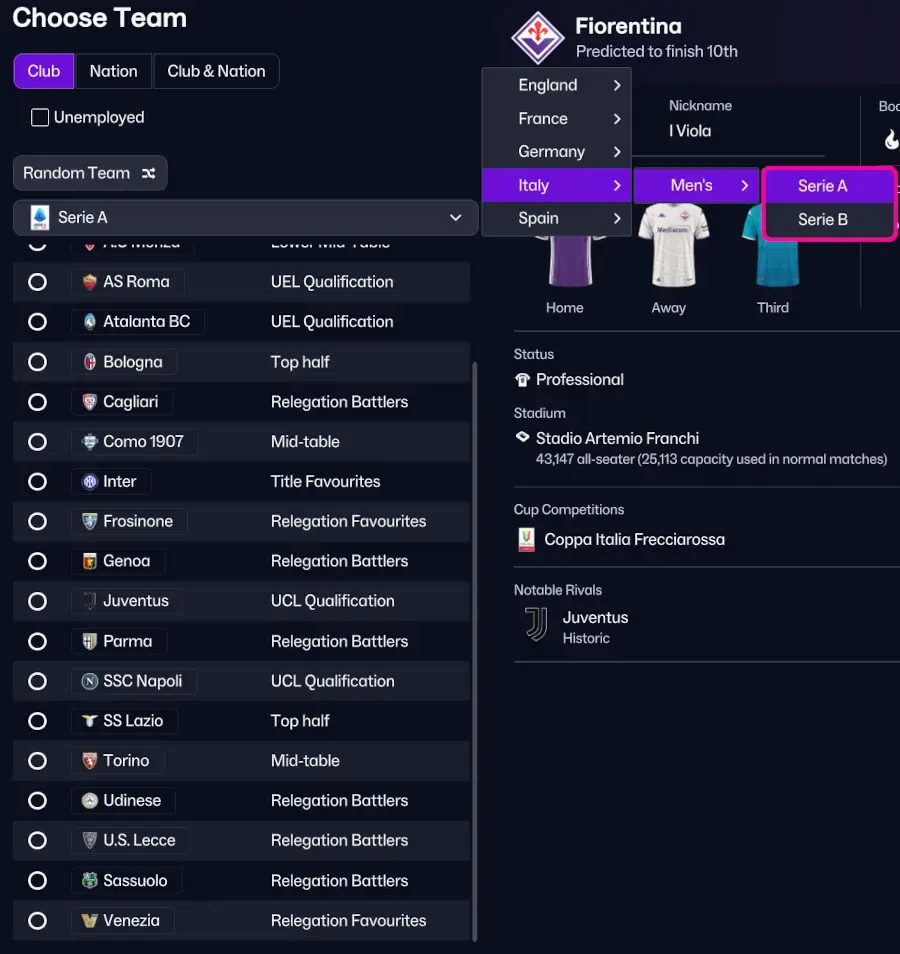Open the Stadio Artemio Franchi link
Screen dimensions: 900x954
[x=617, y=439]
